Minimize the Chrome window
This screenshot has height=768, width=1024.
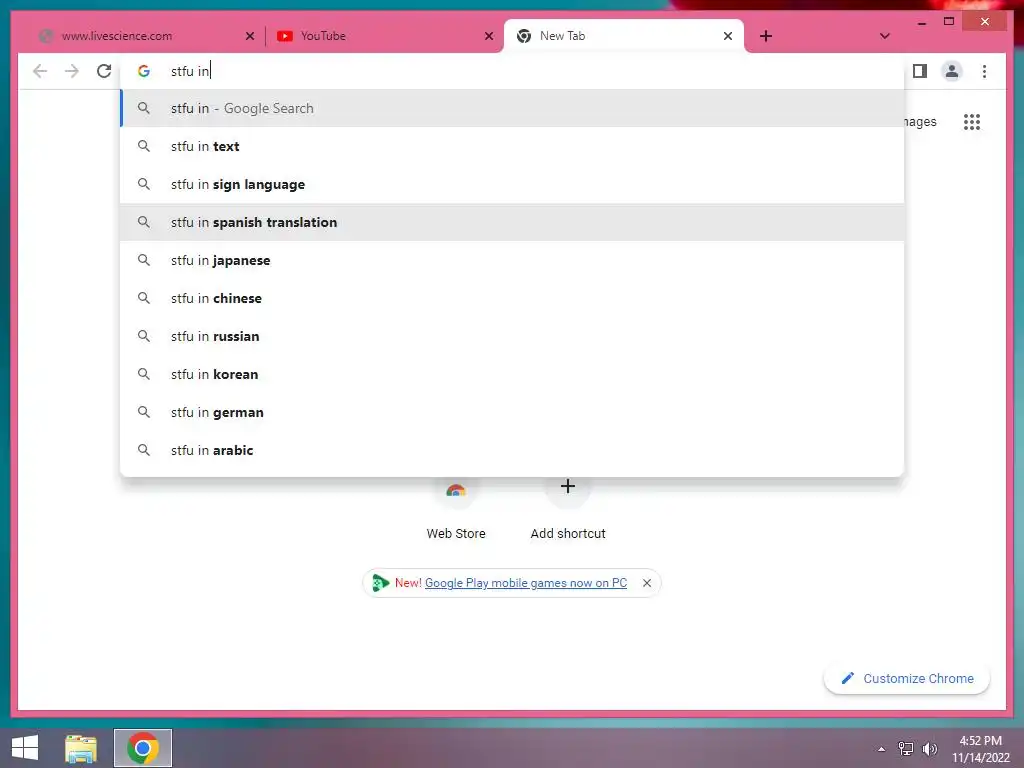[x=921, y=22]
